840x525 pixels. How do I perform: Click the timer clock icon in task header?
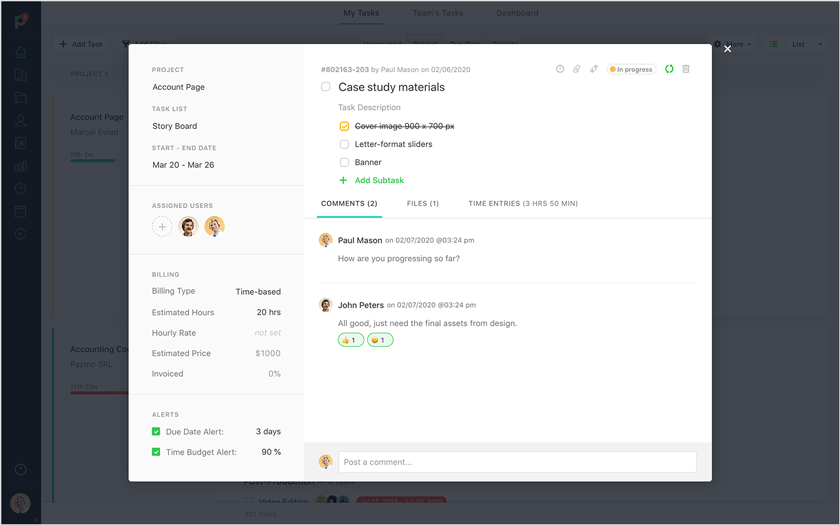(560, 69)
